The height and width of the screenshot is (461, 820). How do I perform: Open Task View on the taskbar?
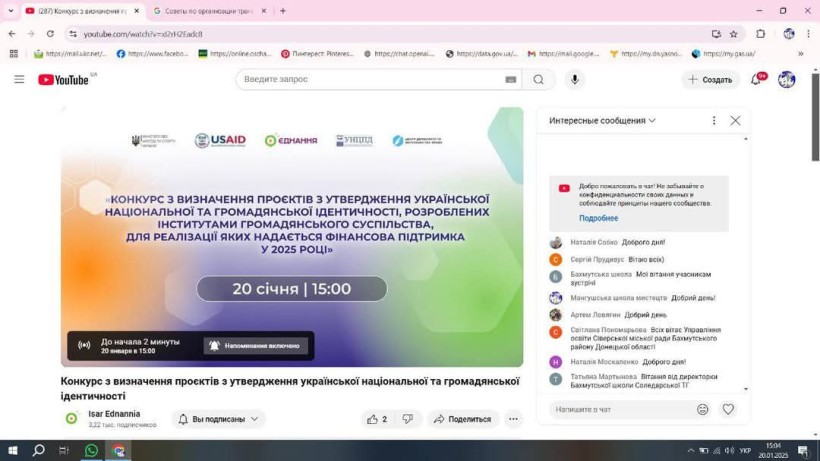[x=64, y=450]
